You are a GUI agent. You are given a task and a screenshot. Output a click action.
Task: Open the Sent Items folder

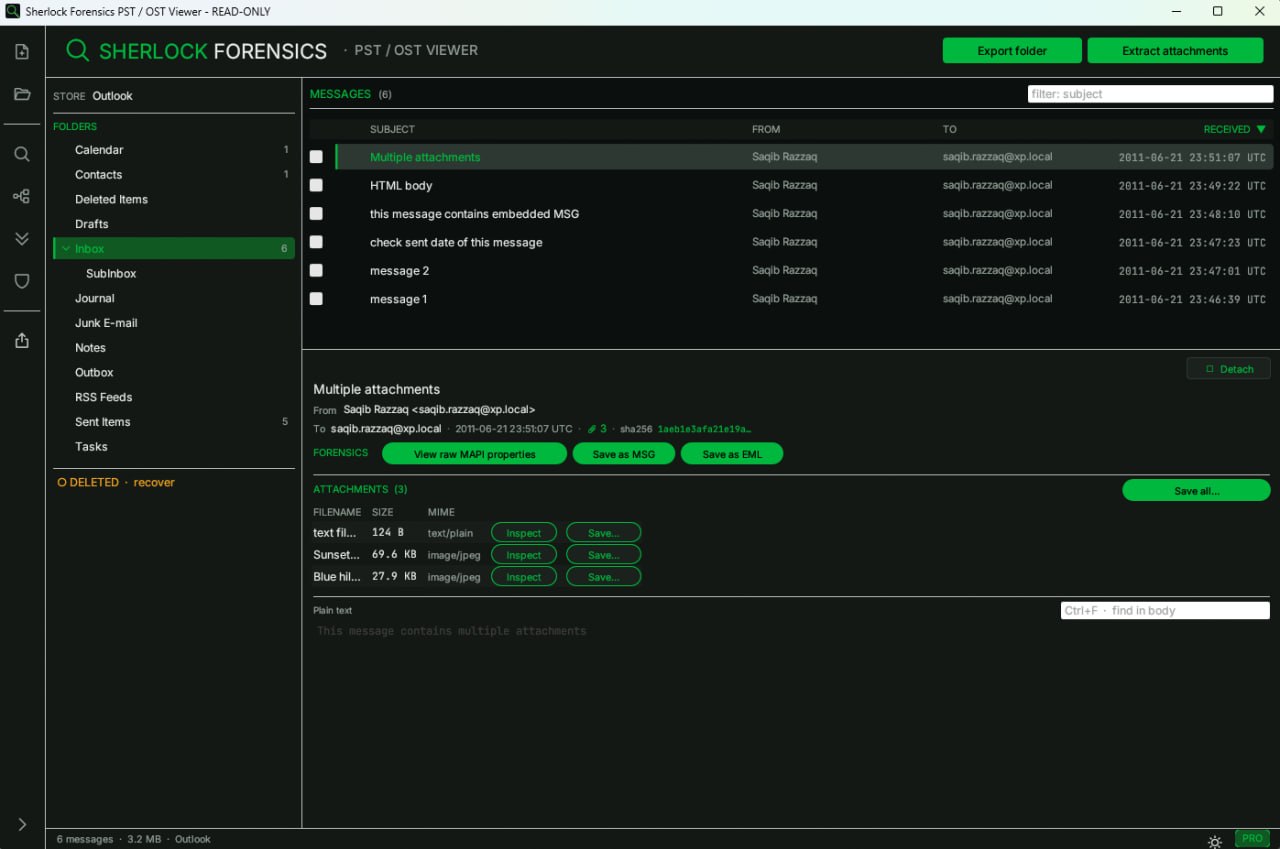click(174, 422)
